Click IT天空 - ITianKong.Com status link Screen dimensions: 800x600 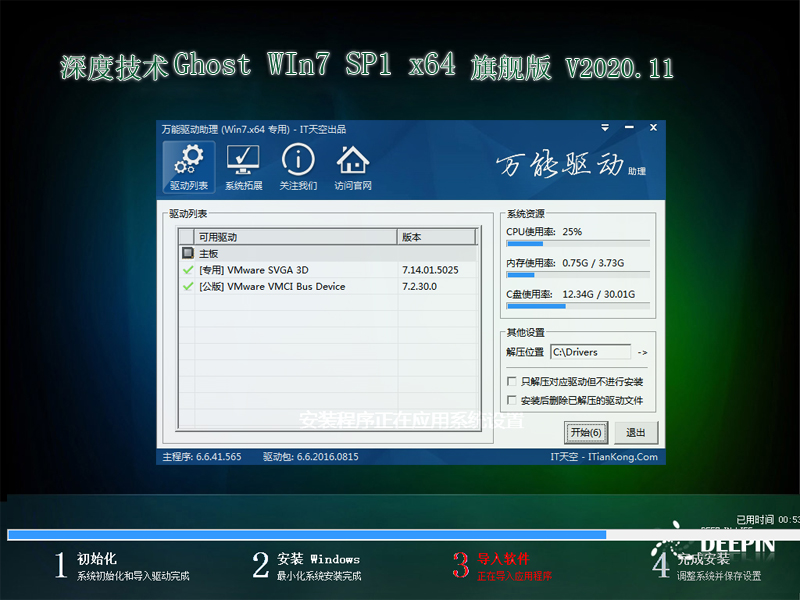pos(604,457)
